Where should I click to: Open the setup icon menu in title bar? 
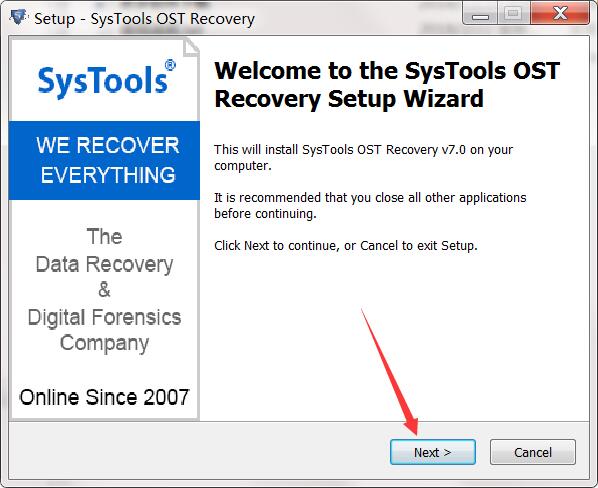18,17
